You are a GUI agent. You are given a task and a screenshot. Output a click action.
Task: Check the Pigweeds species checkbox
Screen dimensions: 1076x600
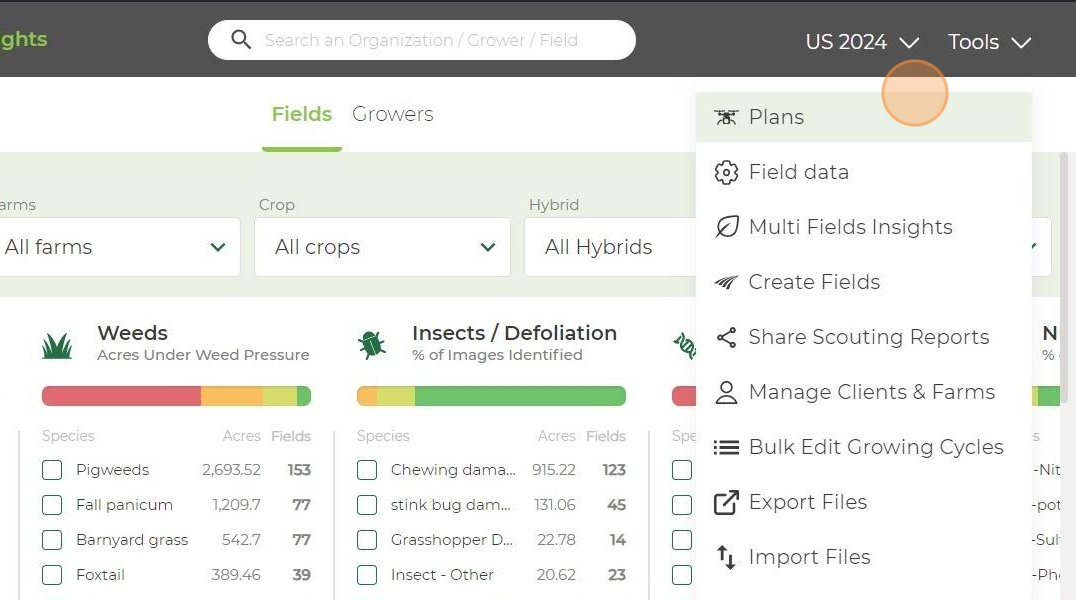point(52,470)
